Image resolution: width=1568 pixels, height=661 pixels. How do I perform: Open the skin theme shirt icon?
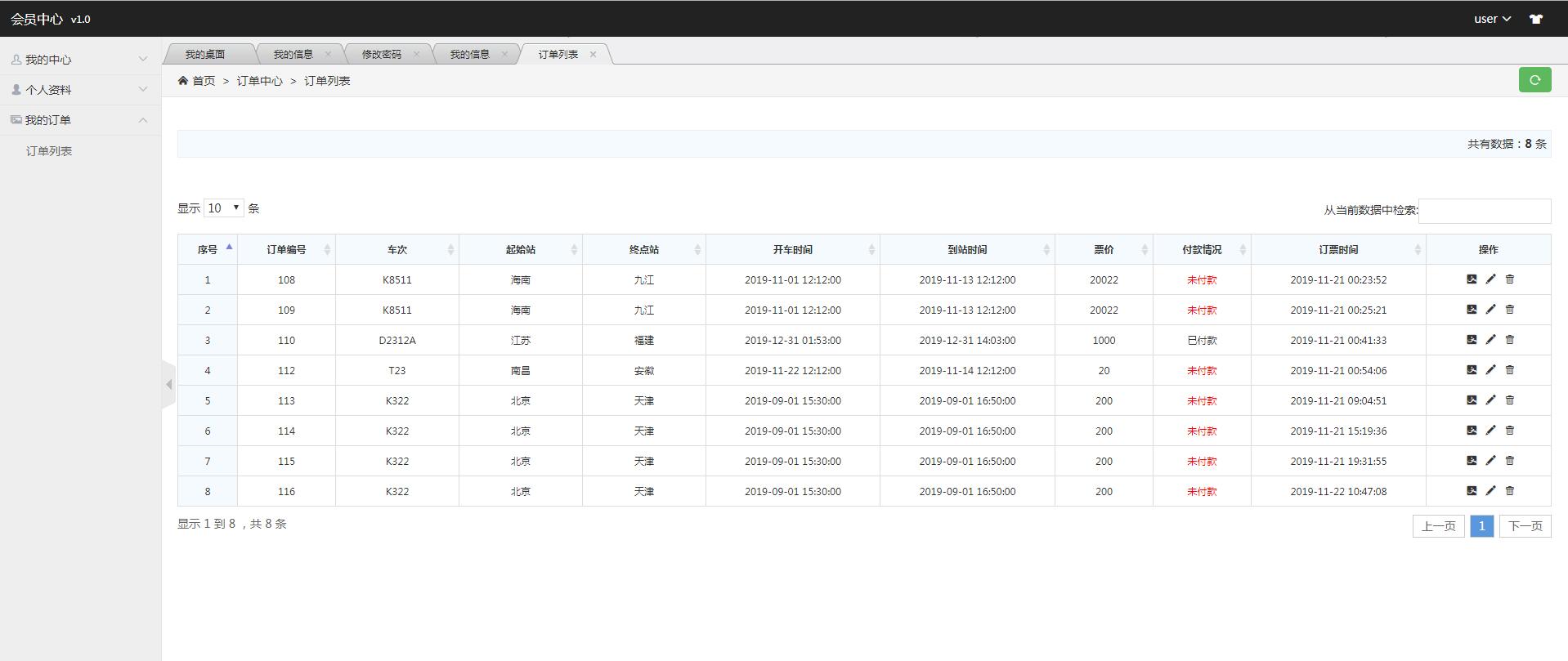coord(1535,19)
